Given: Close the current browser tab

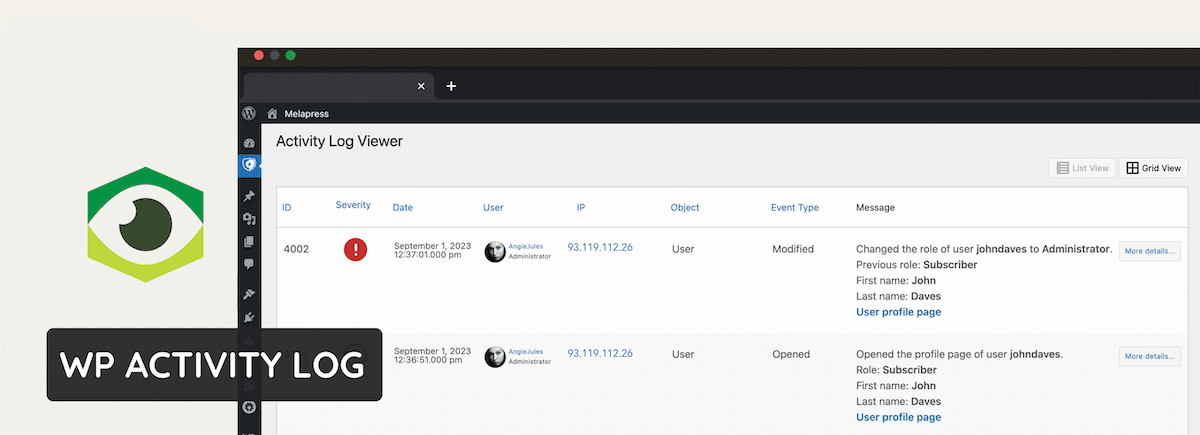Looking at the screenshot, I should point(421,86).
